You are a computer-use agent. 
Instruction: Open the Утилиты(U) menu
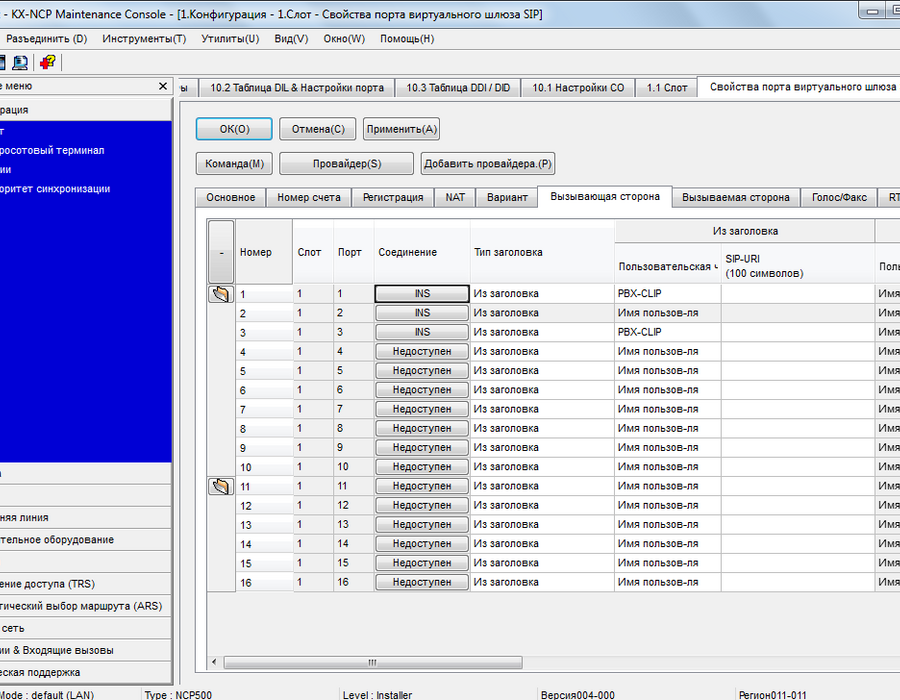click(x=230, y=38)
